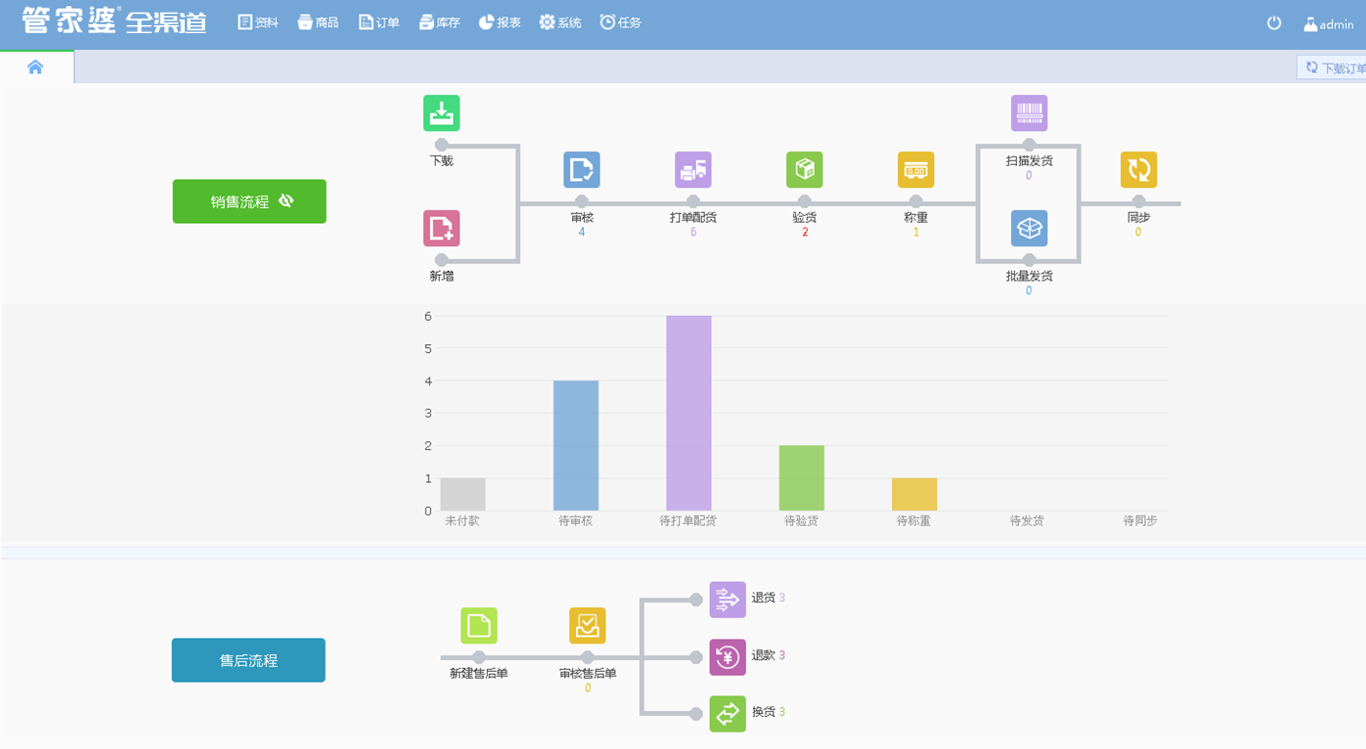Viewport: 1366px width, 749px height.
Task: Open the 退款 refund icon
Action: (x=727, y=657)
